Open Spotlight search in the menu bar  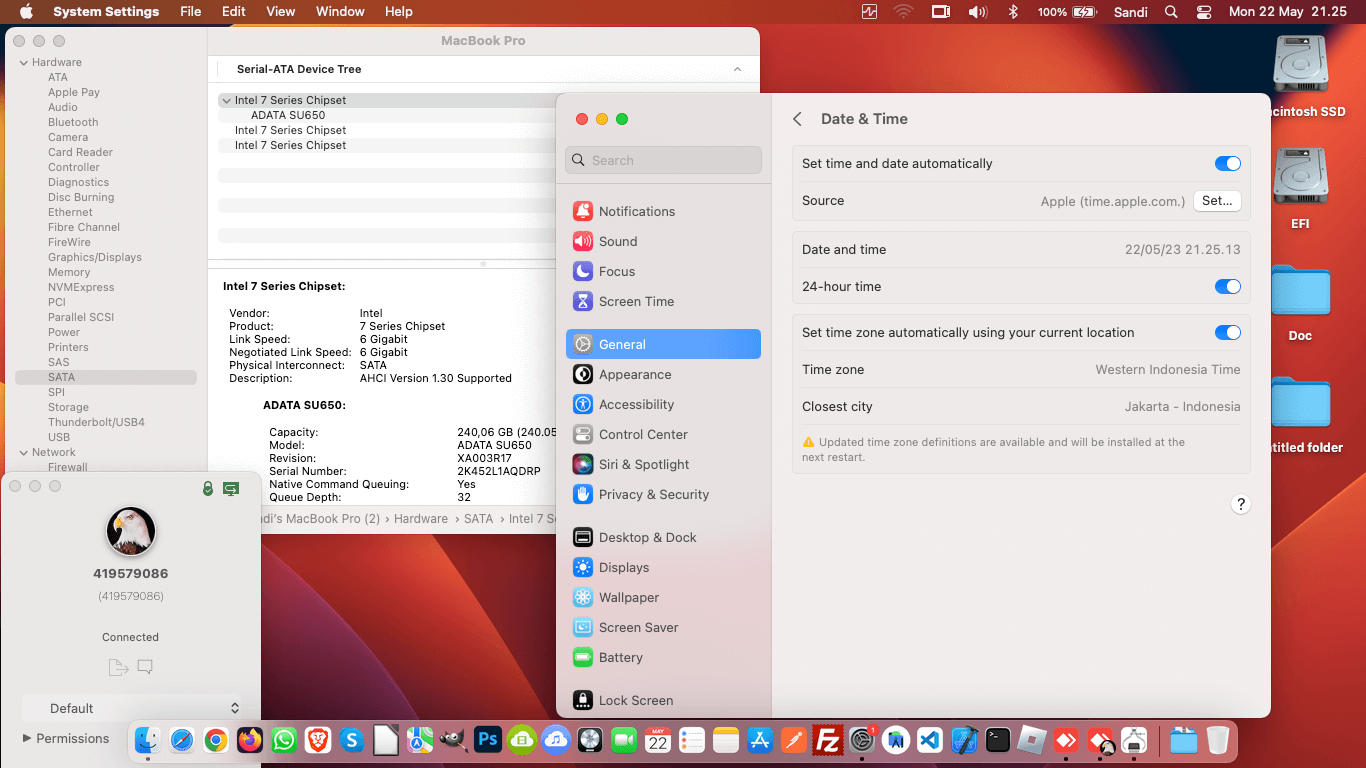pos(1171,12)
